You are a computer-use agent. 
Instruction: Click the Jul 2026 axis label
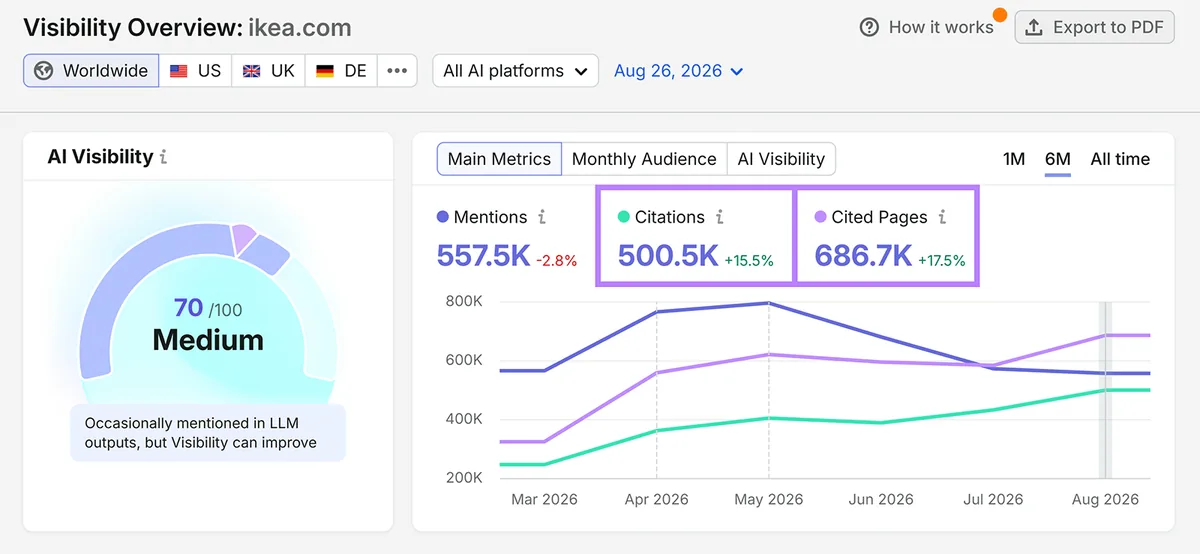[993, 499]
